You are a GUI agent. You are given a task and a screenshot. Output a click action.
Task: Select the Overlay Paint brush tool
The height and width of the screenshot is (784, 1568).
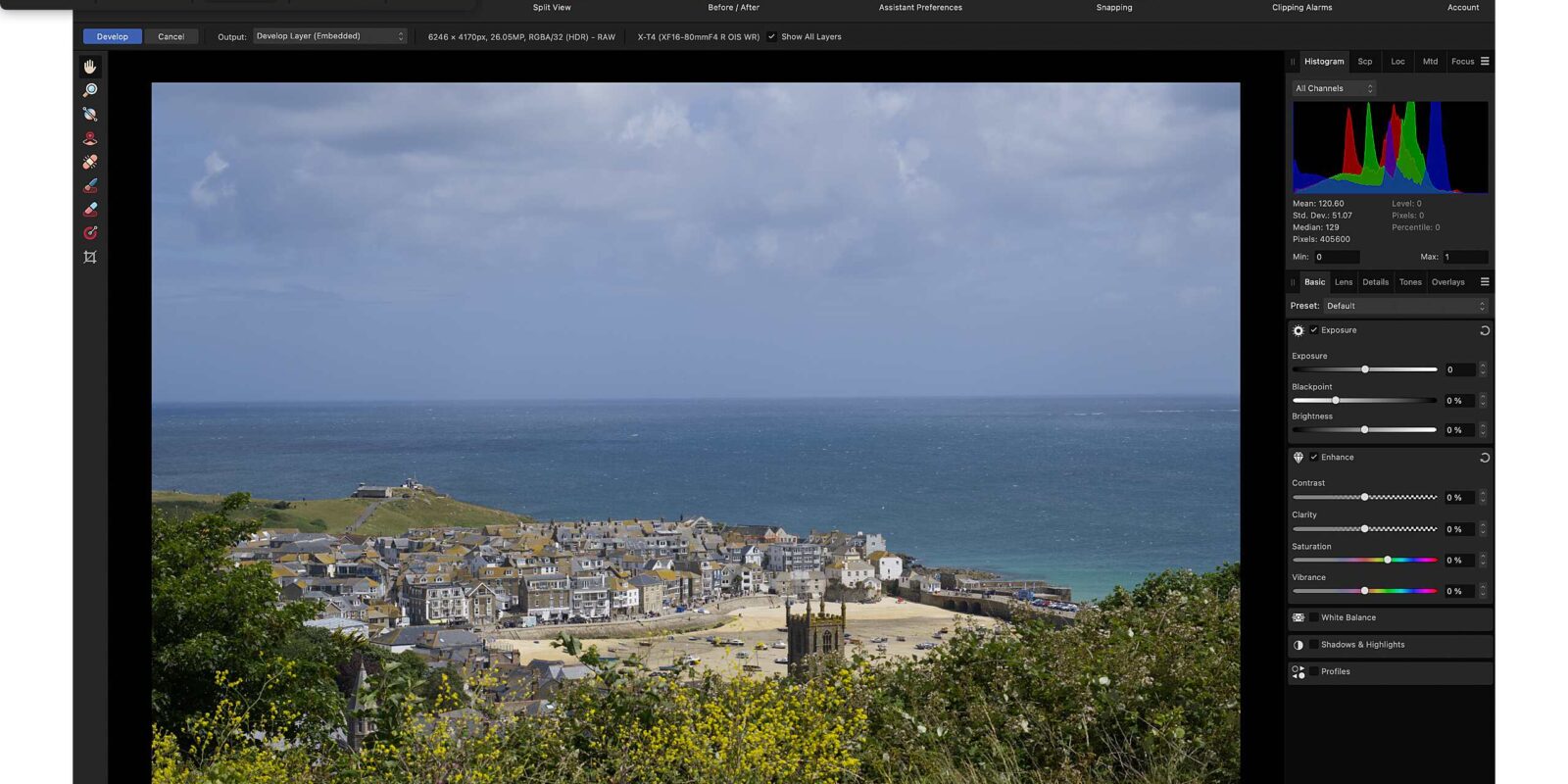click(x=90, y=185)
